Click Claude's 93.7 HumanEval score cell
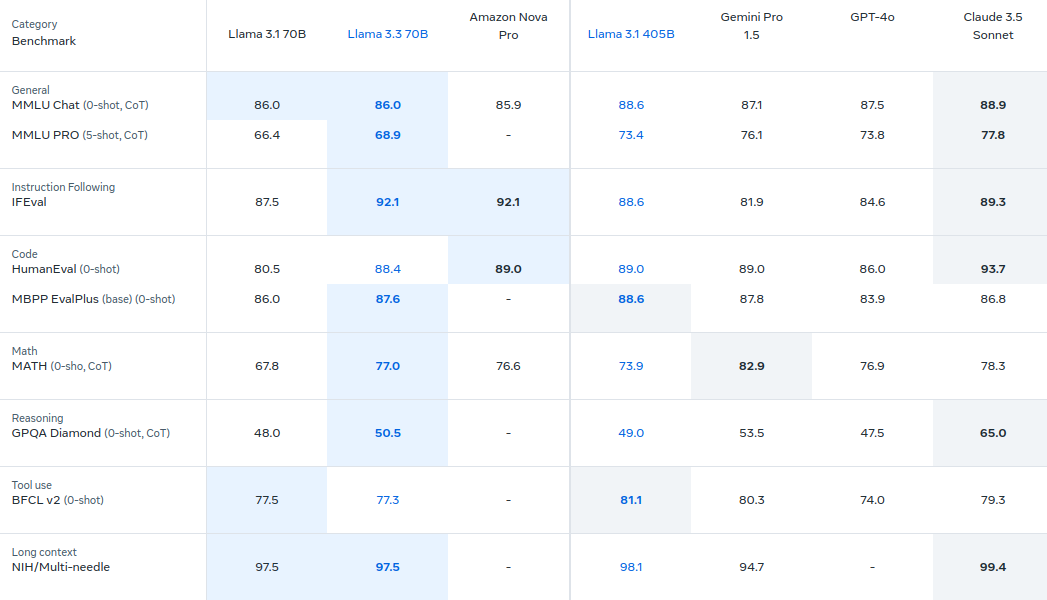 coord(992,268)
